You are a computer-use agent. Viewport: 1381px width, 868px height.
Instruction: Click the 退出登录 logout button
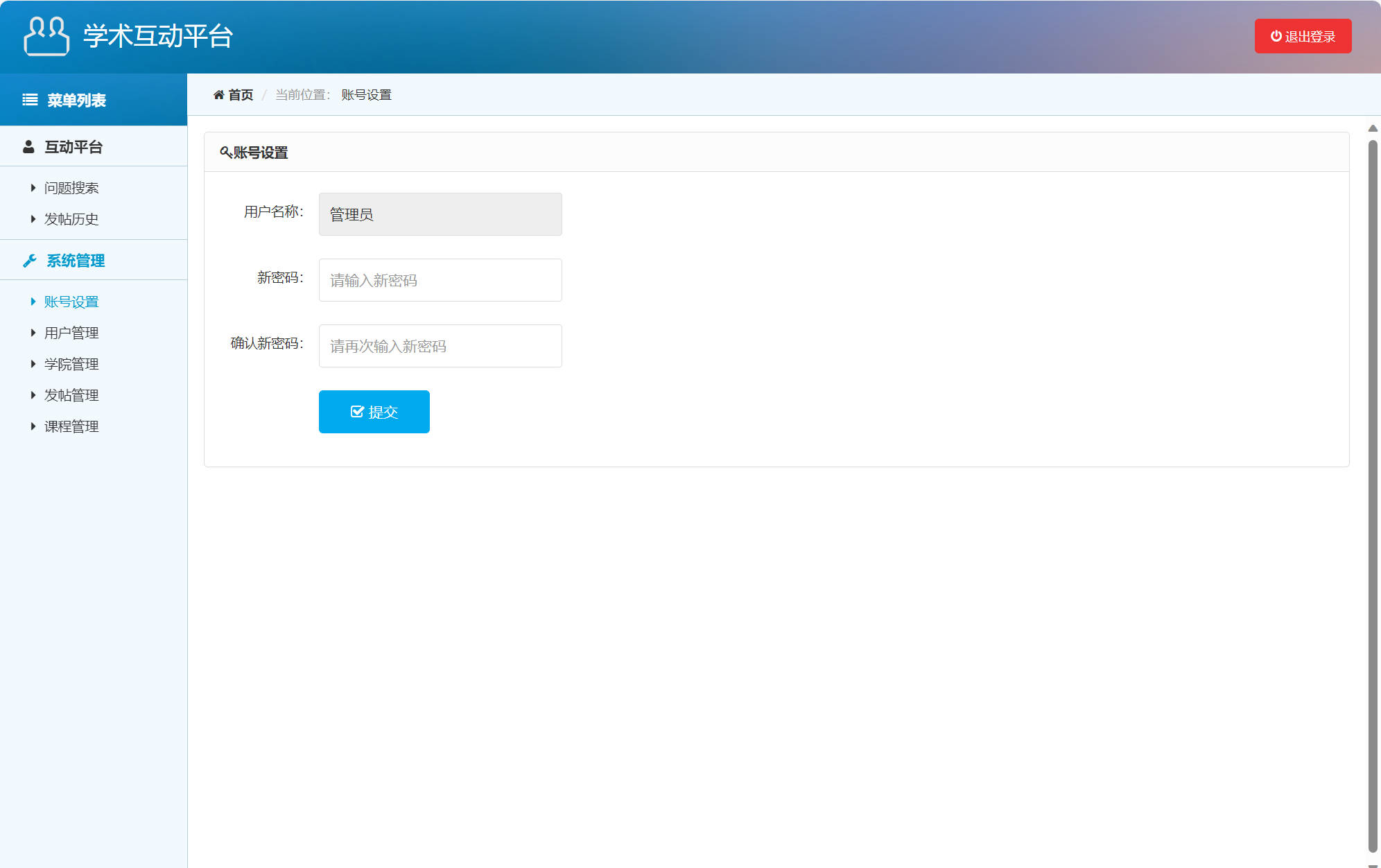tap(1303, 36)
